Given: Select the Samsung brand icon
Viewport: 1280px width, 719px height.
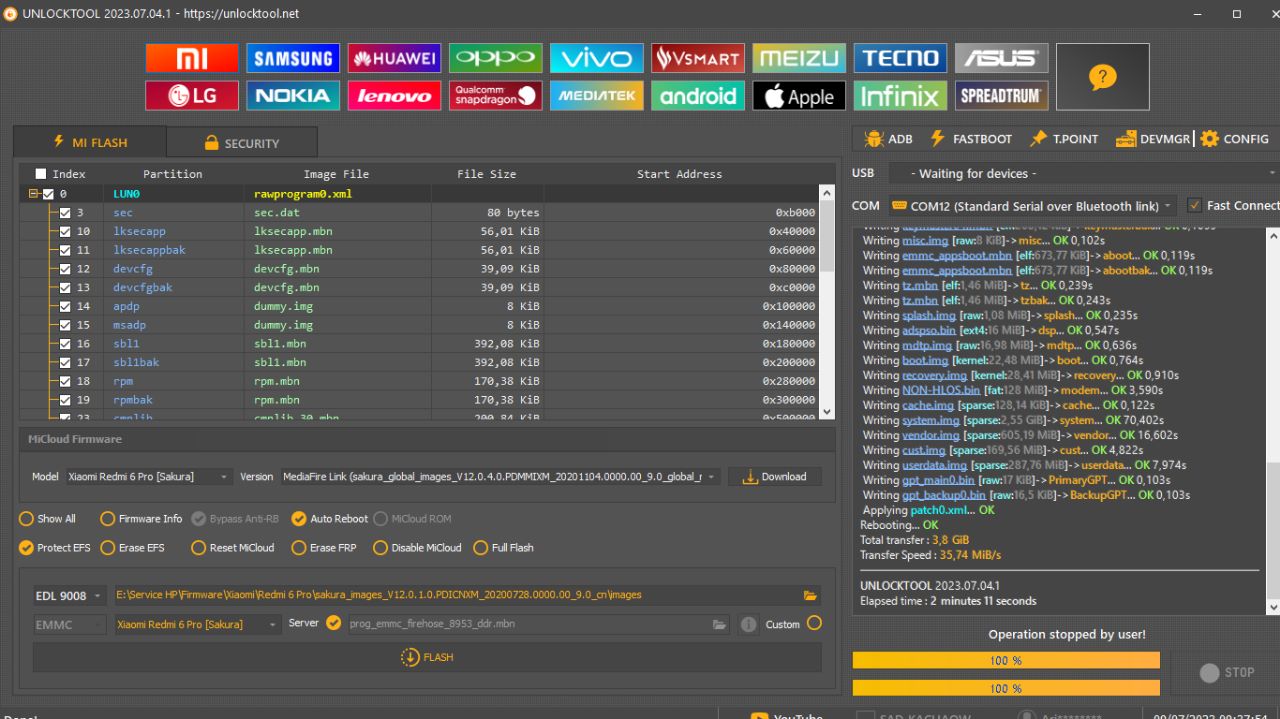Looking at the screenshot, I should [293, 58].
